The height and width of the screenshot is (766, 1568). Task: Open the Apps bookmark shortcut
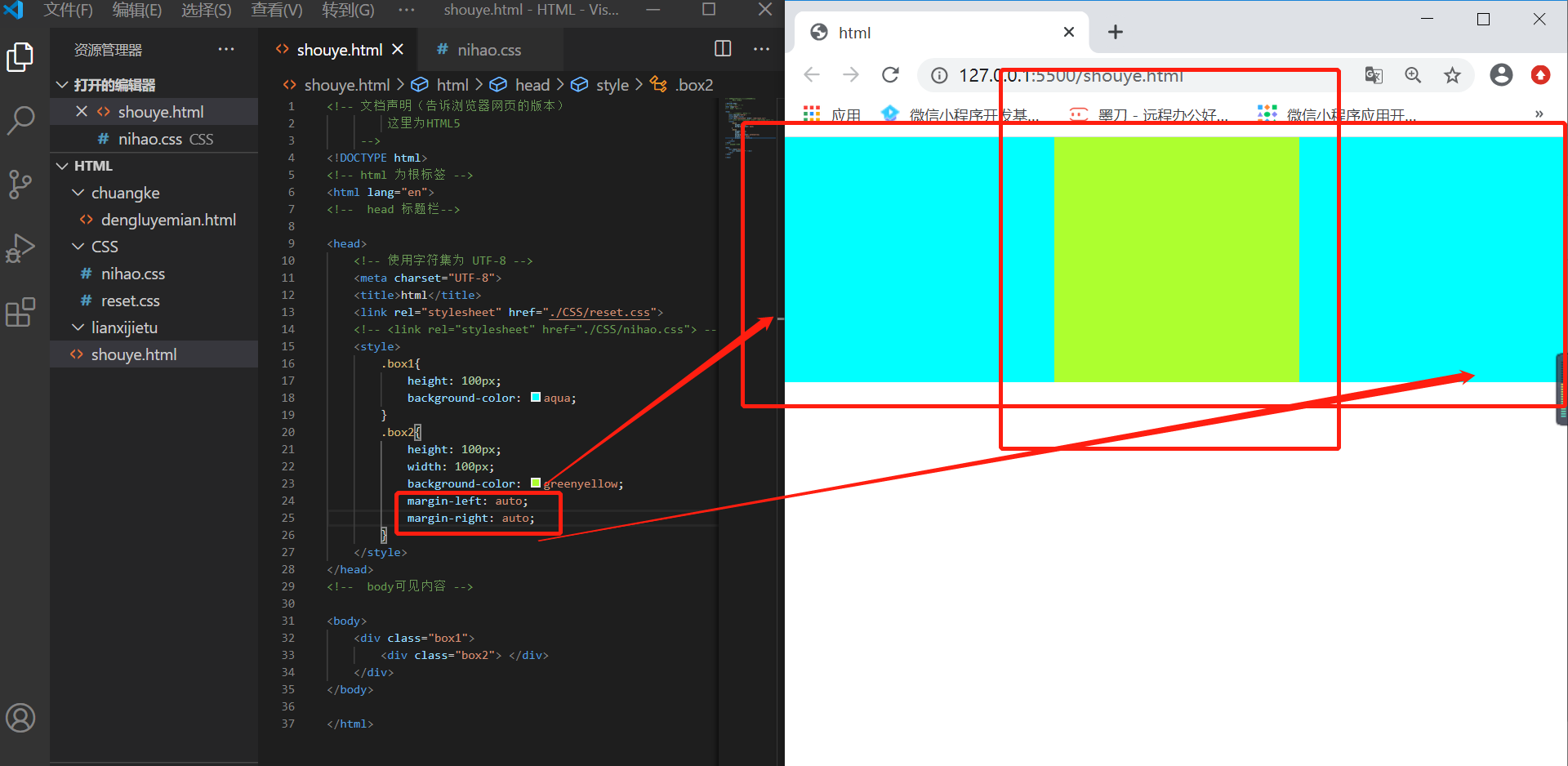tap(832, 114)
